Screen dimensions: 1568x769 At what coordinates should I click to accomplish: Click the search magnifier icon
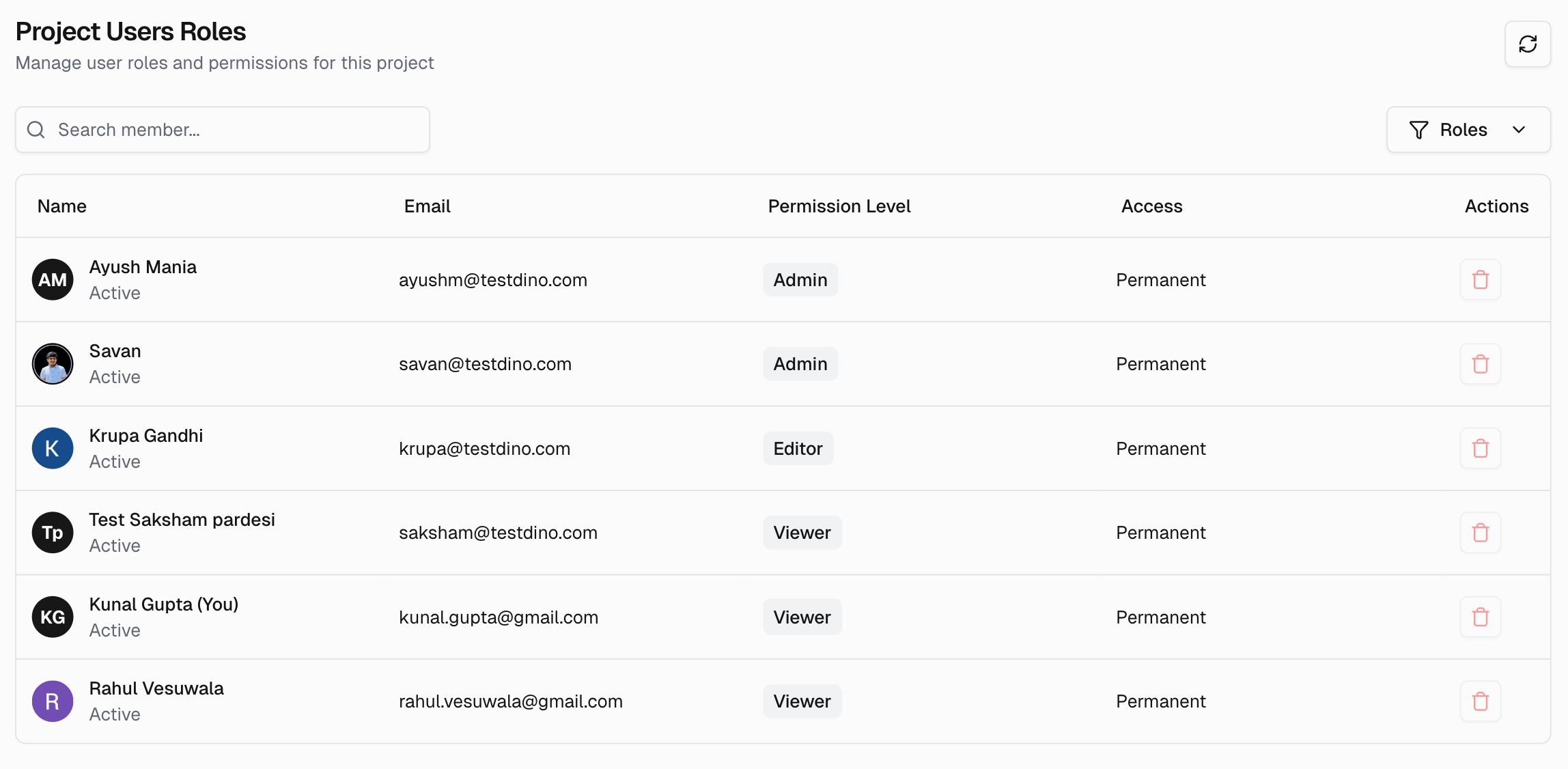[36, 129]
